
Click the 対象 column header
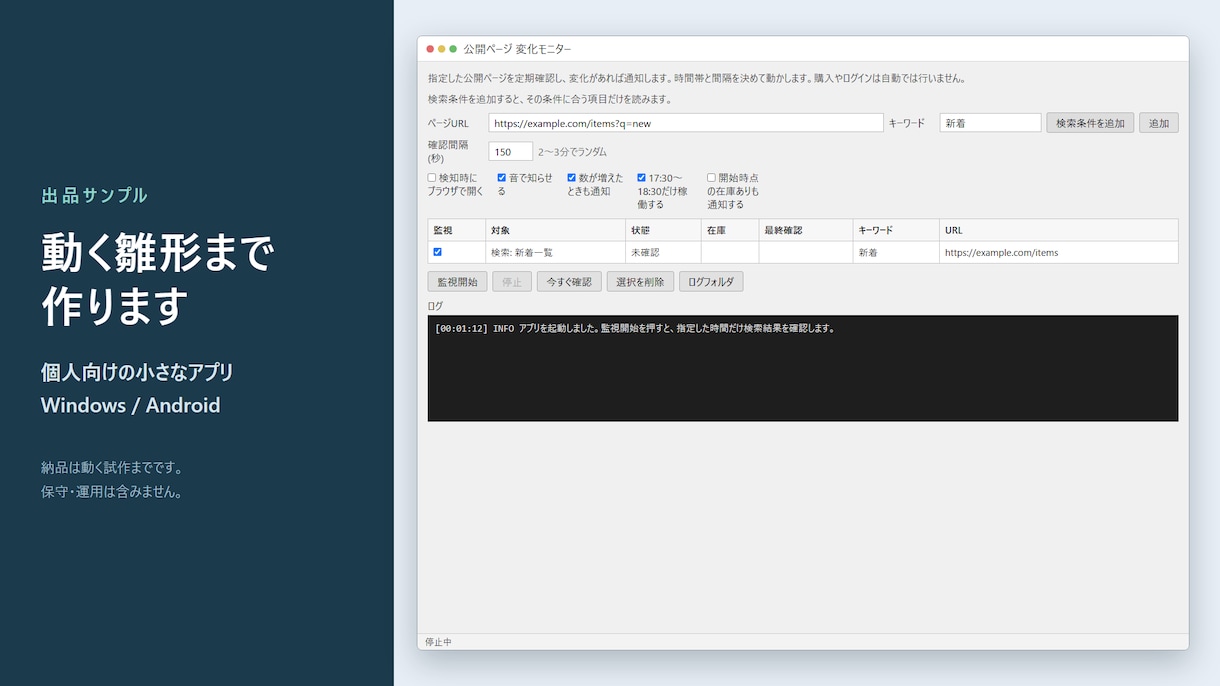click(556, 230)
